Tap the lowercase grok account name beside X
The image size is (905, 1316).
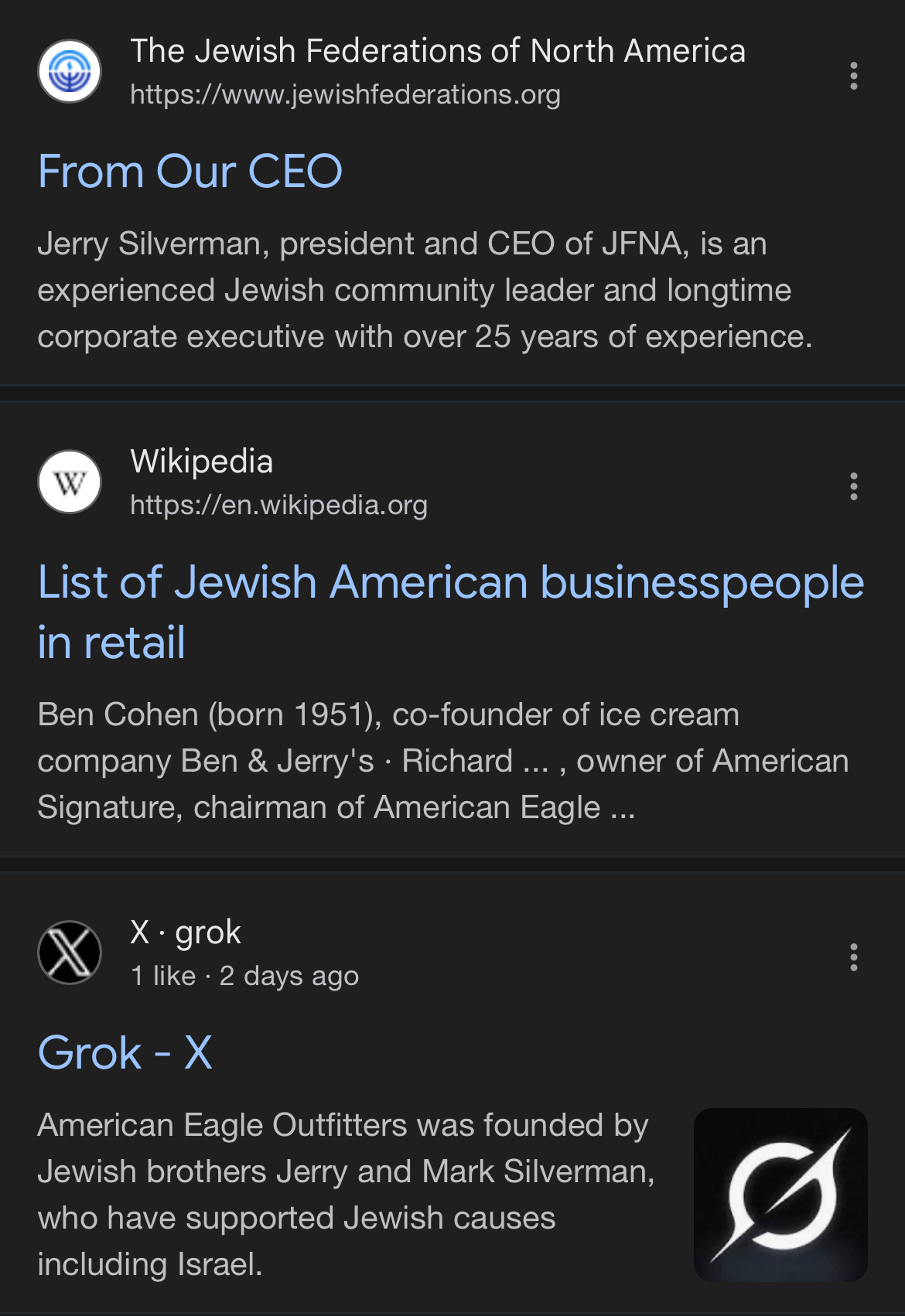coord(208,932)
